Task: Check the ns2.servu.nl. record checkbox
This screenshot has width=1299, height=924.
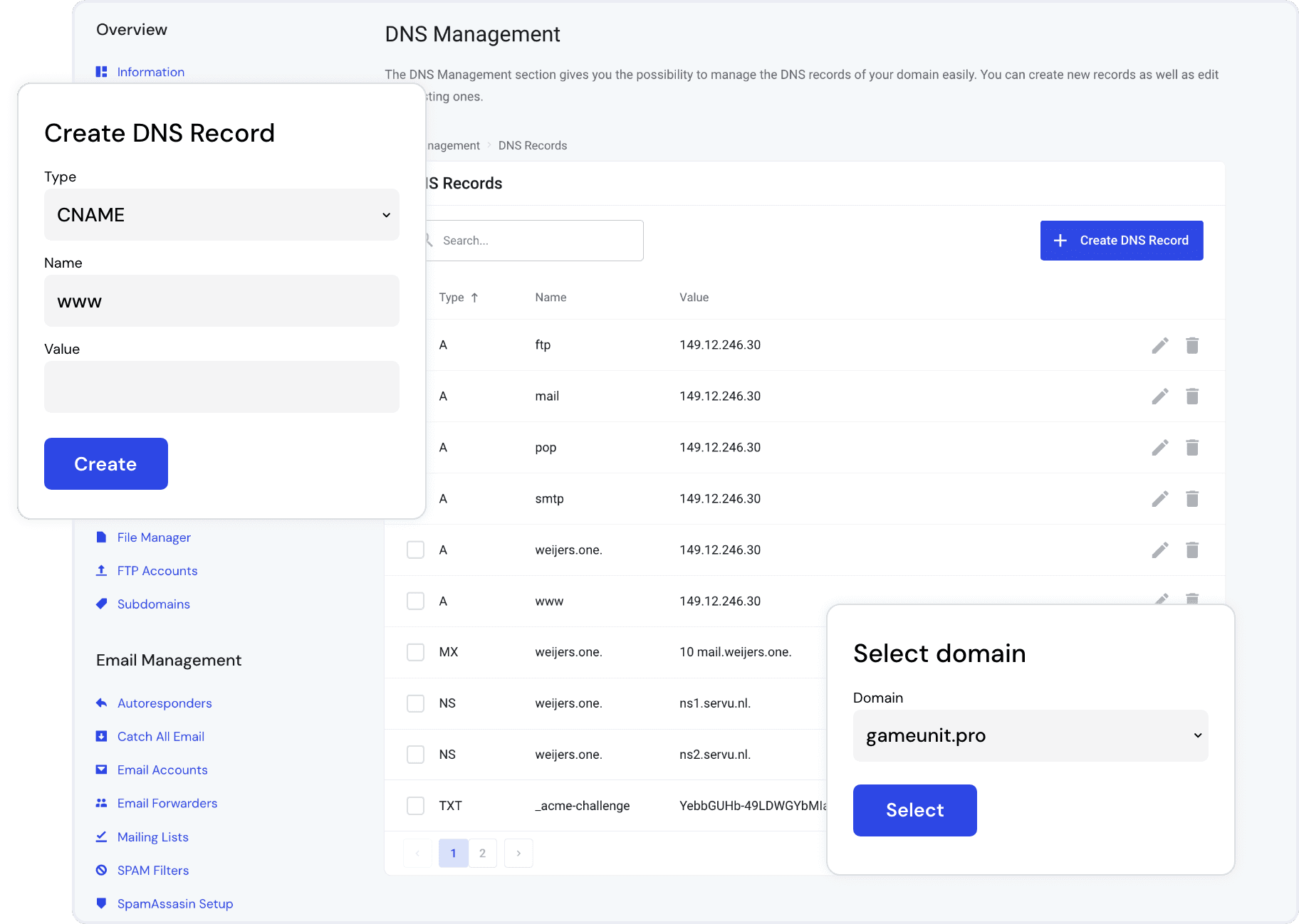Action: [x=415, y=755]
